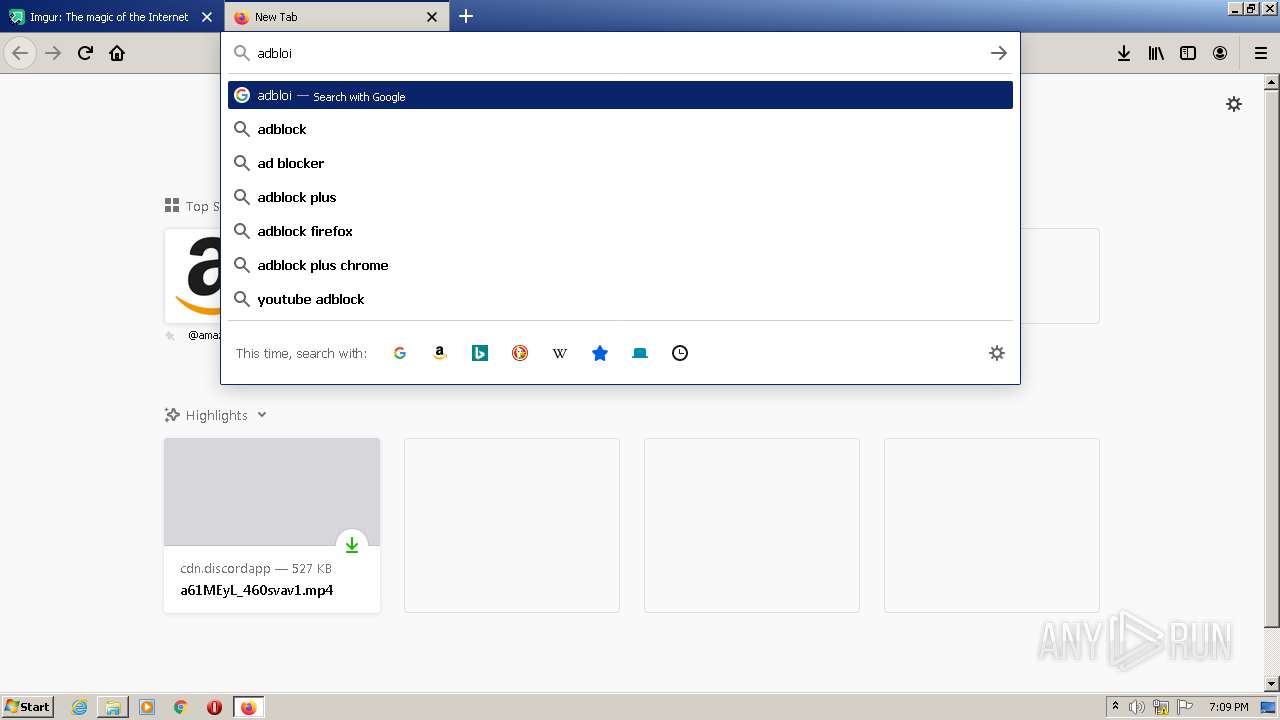Go to the Home page
Screen dimensions: 1280x720
coord(117,53)
